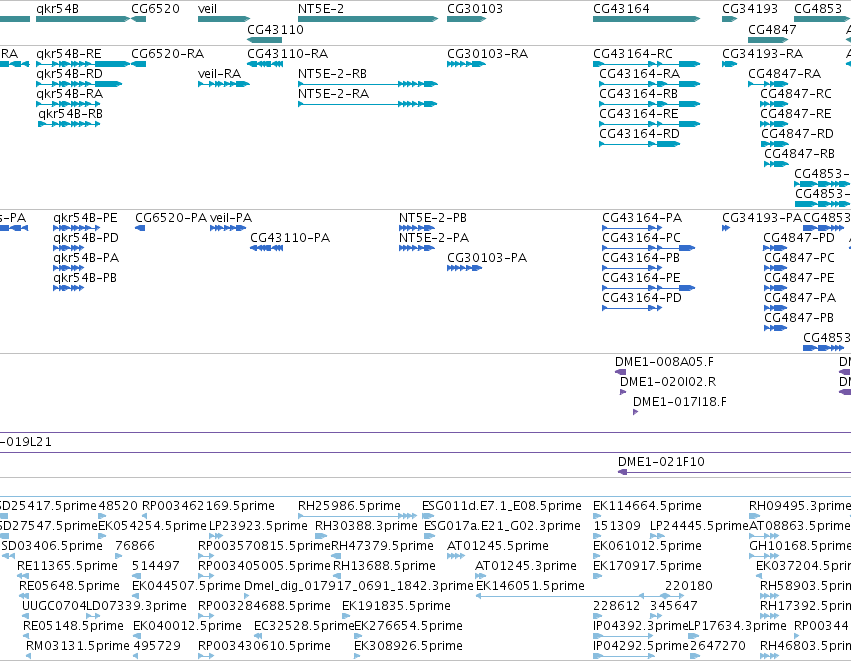Click the CG43164 gene arrow glyph
Image resolution: width=851 pixels, height=661 pixels.
point(647,19)
